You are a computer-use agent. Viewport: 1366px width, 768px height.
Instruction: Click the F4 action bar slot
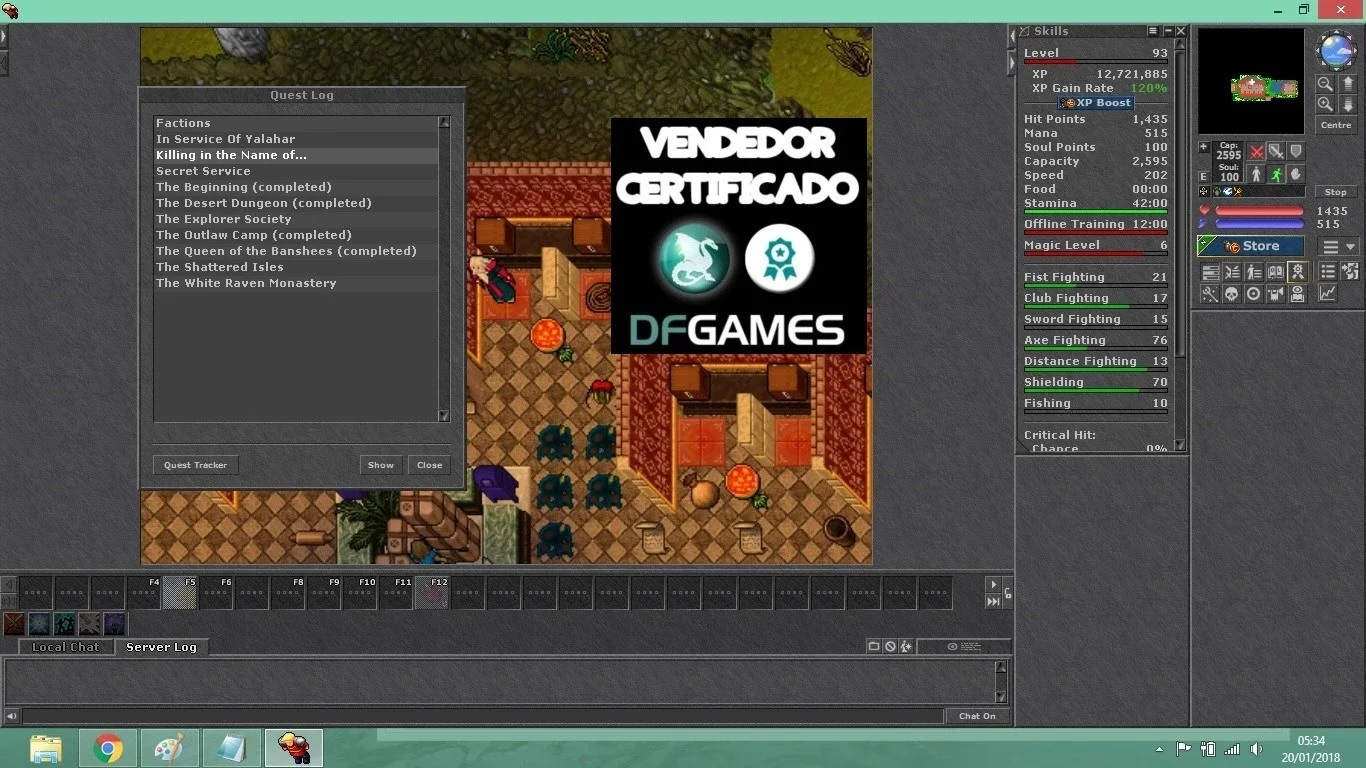144,593
